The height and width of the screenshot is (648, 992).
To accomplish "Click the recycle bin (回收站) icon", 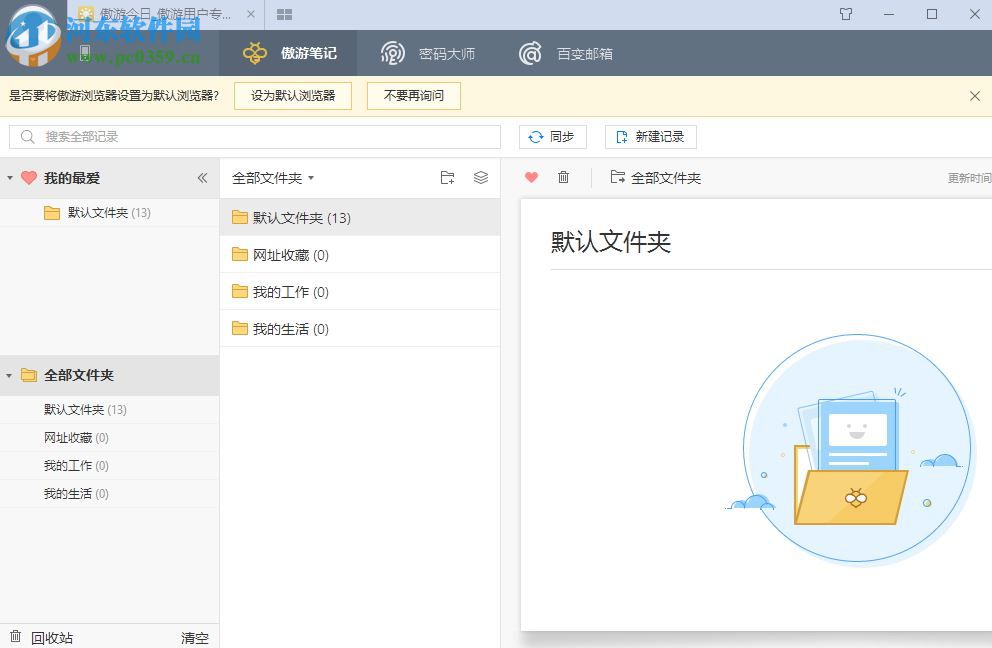I will [x=16, y=637].
